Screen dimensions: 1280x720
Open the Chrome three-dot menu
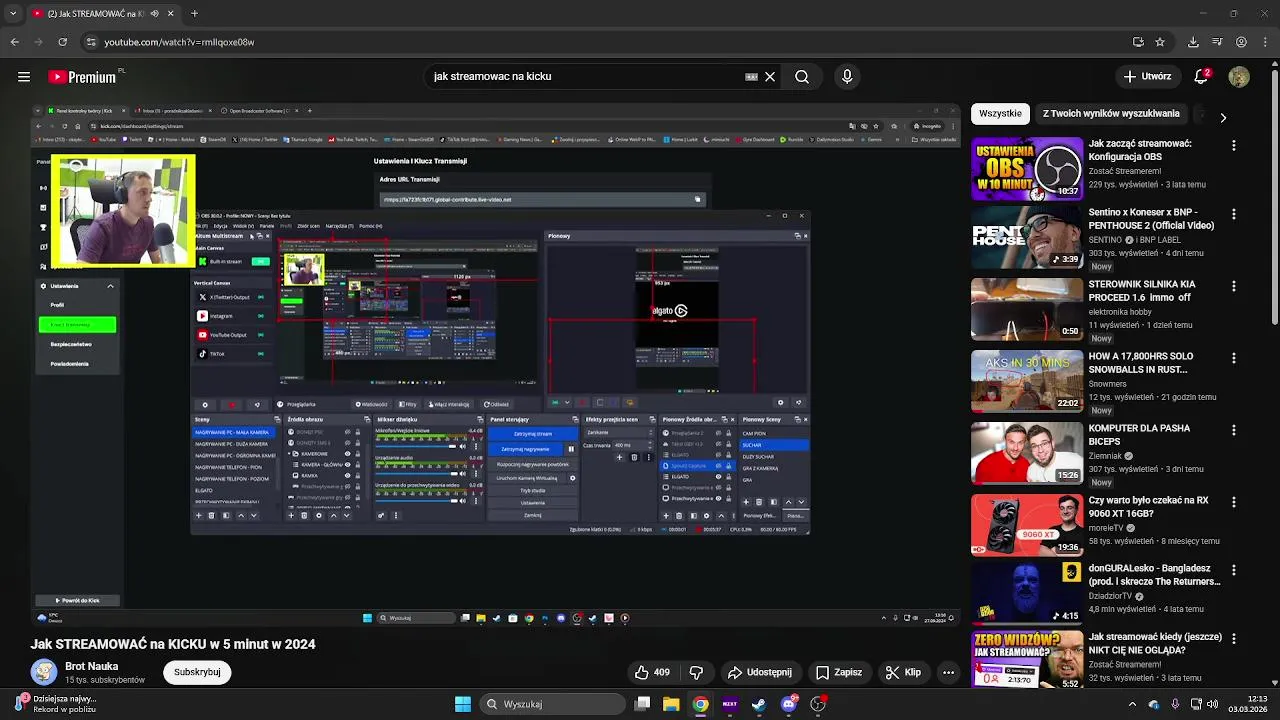[1265, 42]
